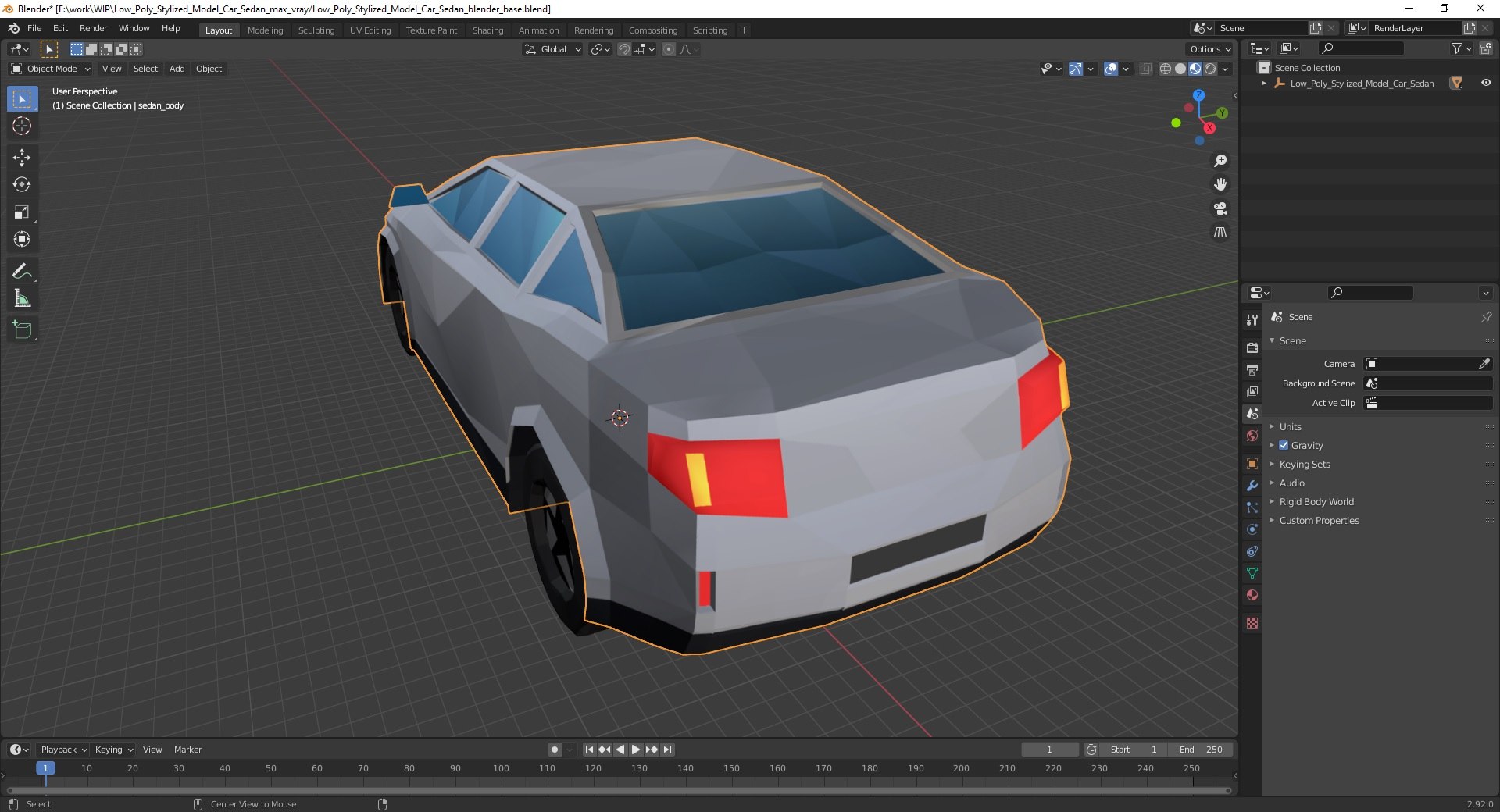This screenshot has height=812, width=1500.
Task: Expand the Custom Properties panel
Action: click(1319, 520)
